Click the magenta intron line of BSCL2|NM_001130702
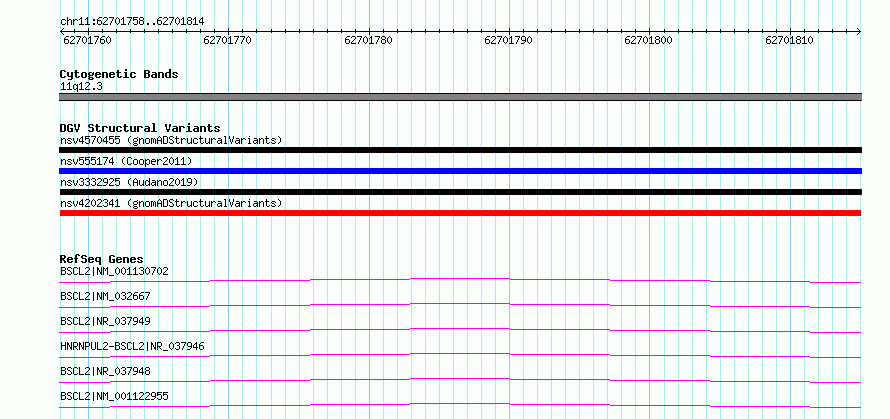Screen dimensions: 890x419 coord(460,280)
